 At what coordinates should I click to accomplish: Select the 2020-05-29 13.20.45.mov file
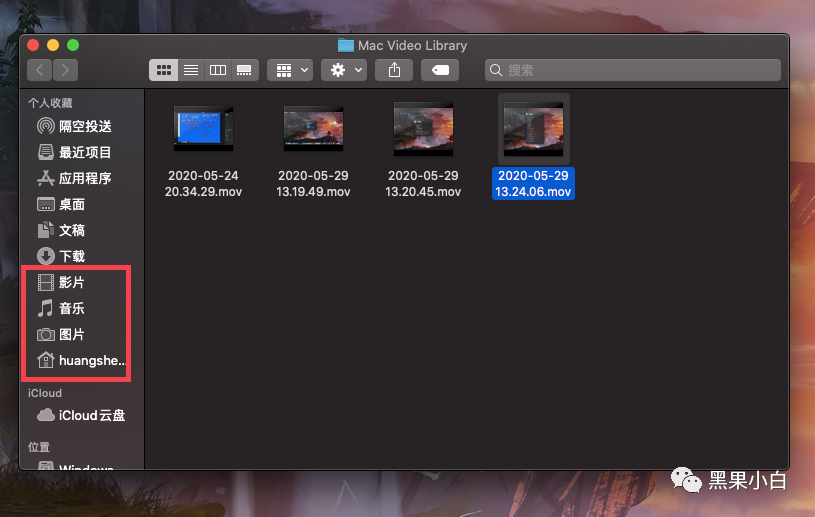pyautogui.click(x=423, y=128)
